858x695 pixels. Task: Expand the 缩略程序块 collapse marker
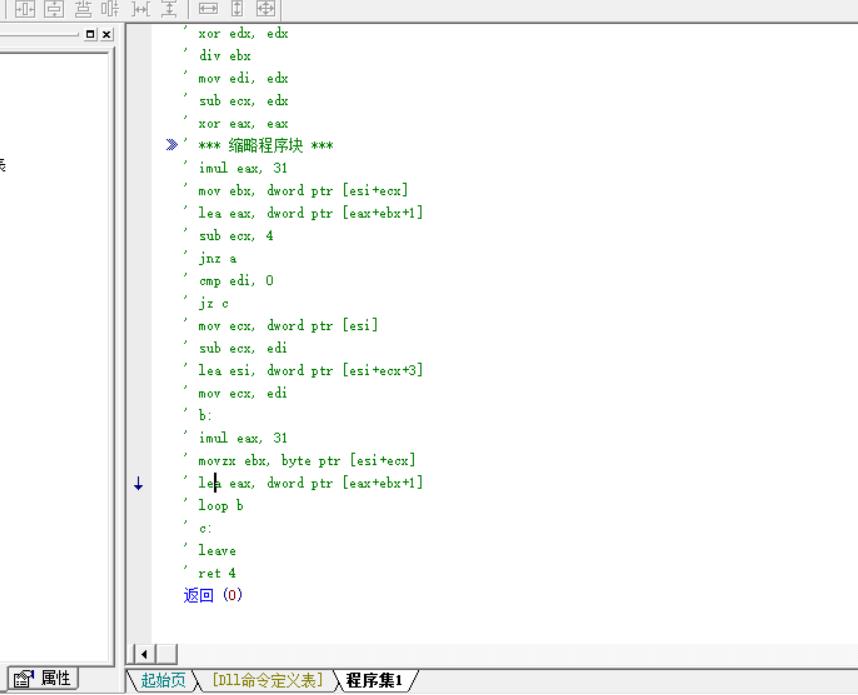[x=172, y=146]
